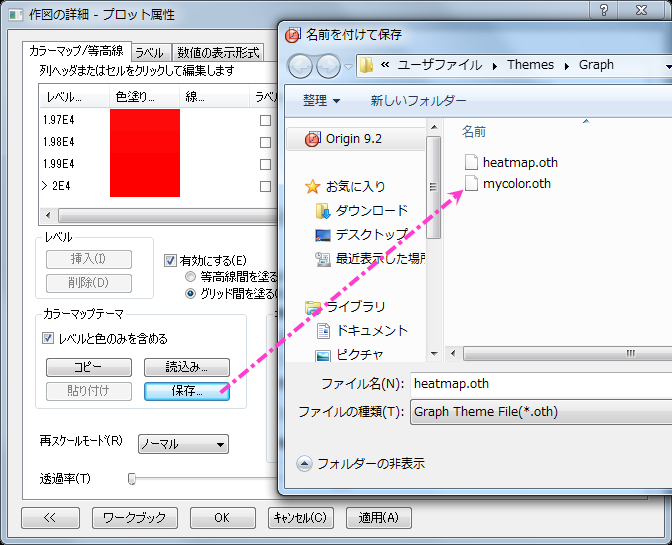This screenshot has height=545, width=672.
Task: Switch to the ラベル tab
Action: 149,53
